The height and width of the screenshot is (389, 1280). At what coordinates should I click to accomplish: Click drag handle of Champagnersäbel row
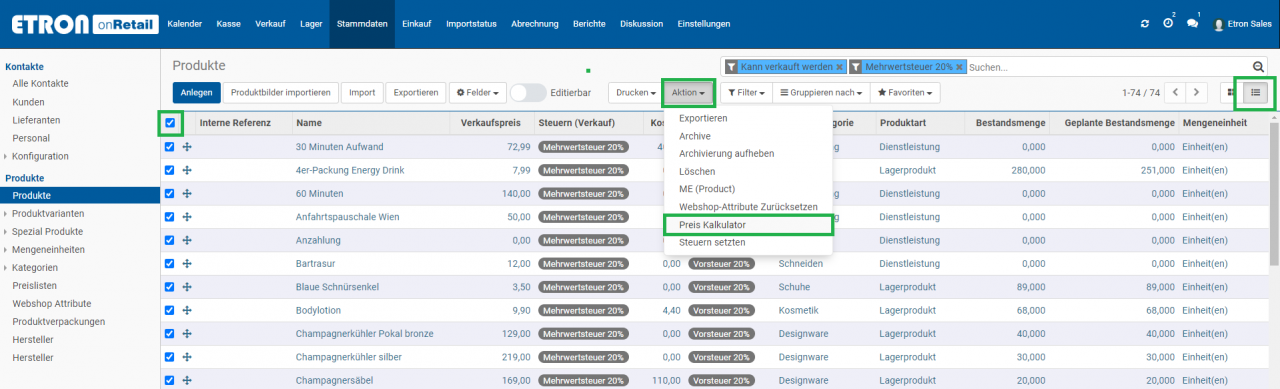pyautogui.click(x=187, y=380)
